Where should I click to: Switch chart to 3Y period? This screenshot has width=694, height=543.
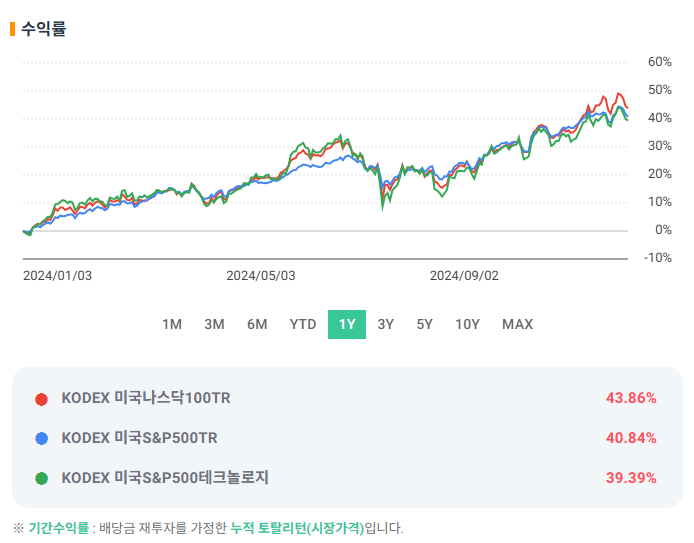tap(386, 324)
